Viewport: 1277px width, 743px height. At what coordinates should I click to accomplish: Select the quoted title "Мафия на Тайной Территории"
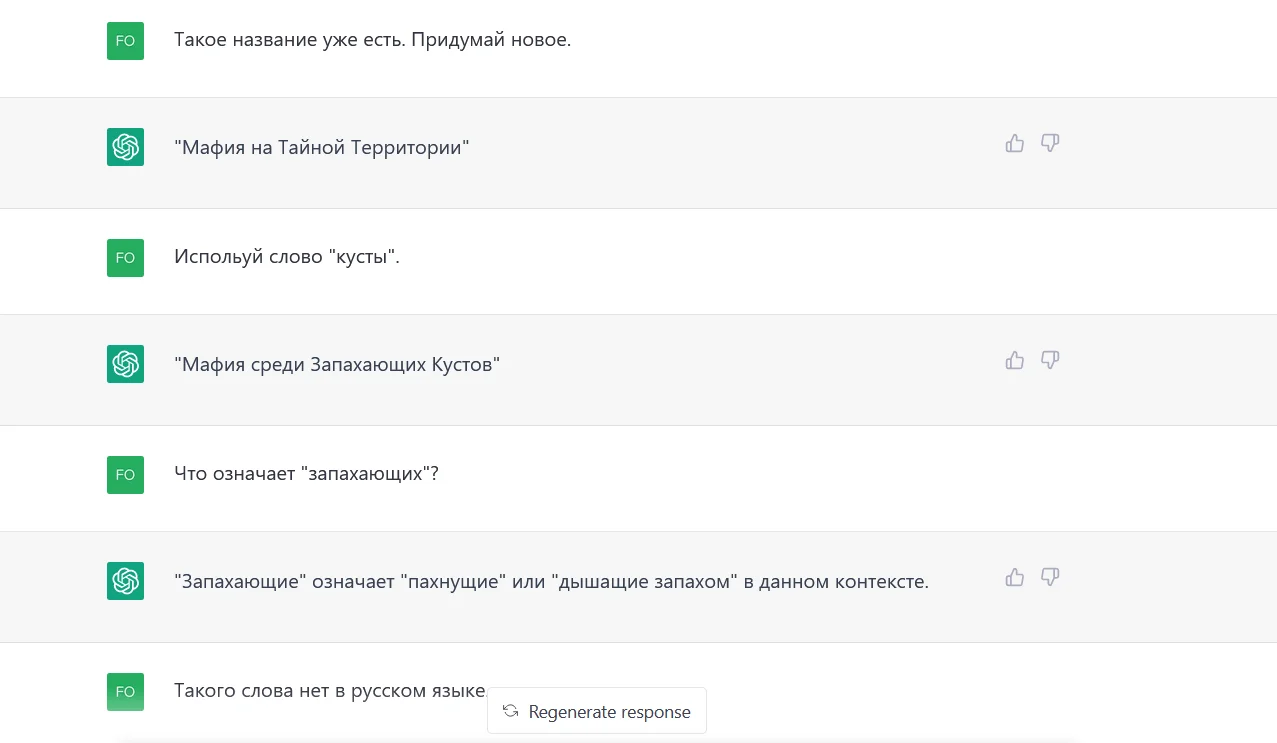coord(321,146)
